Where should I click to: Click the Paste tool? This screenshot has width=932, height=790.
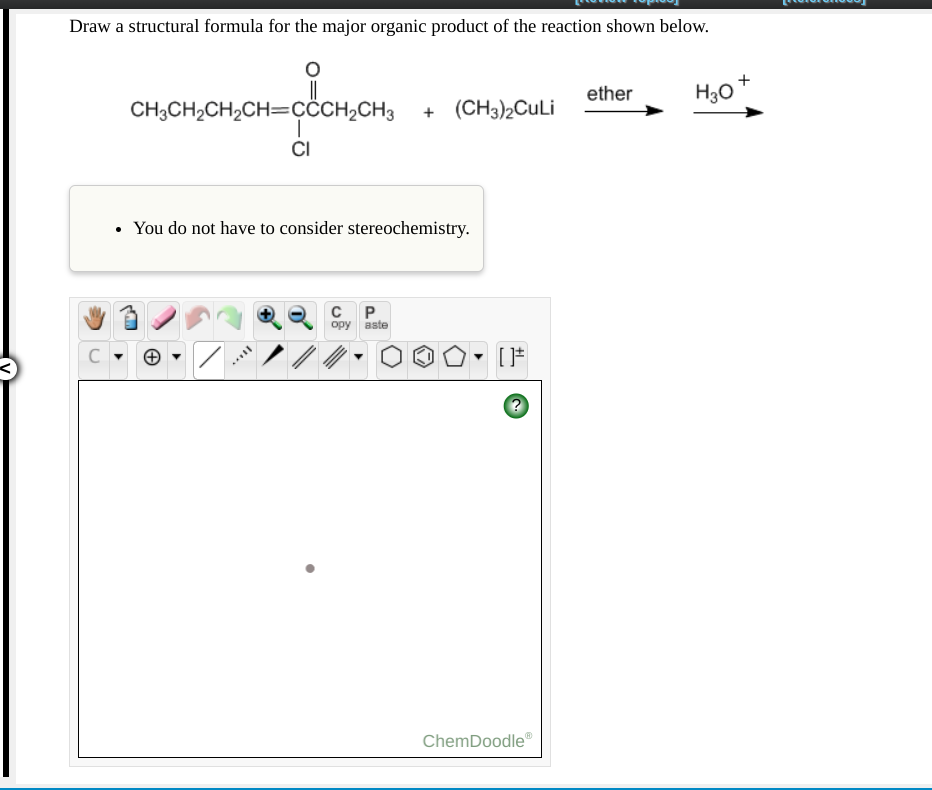pyautogui.click(x=372, y=319)
